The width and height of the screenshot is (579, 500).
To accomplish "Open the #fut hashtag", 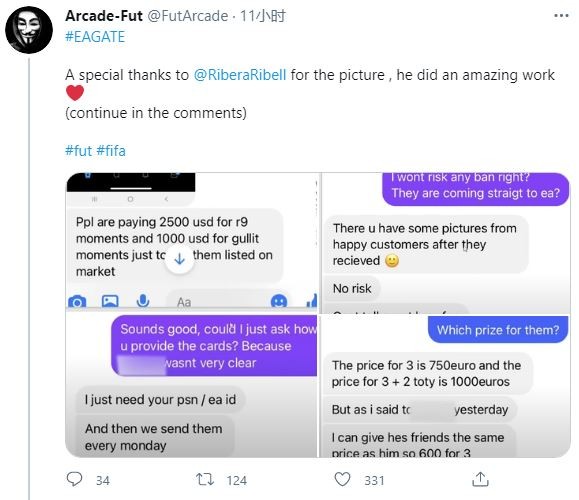I will 78,151.
